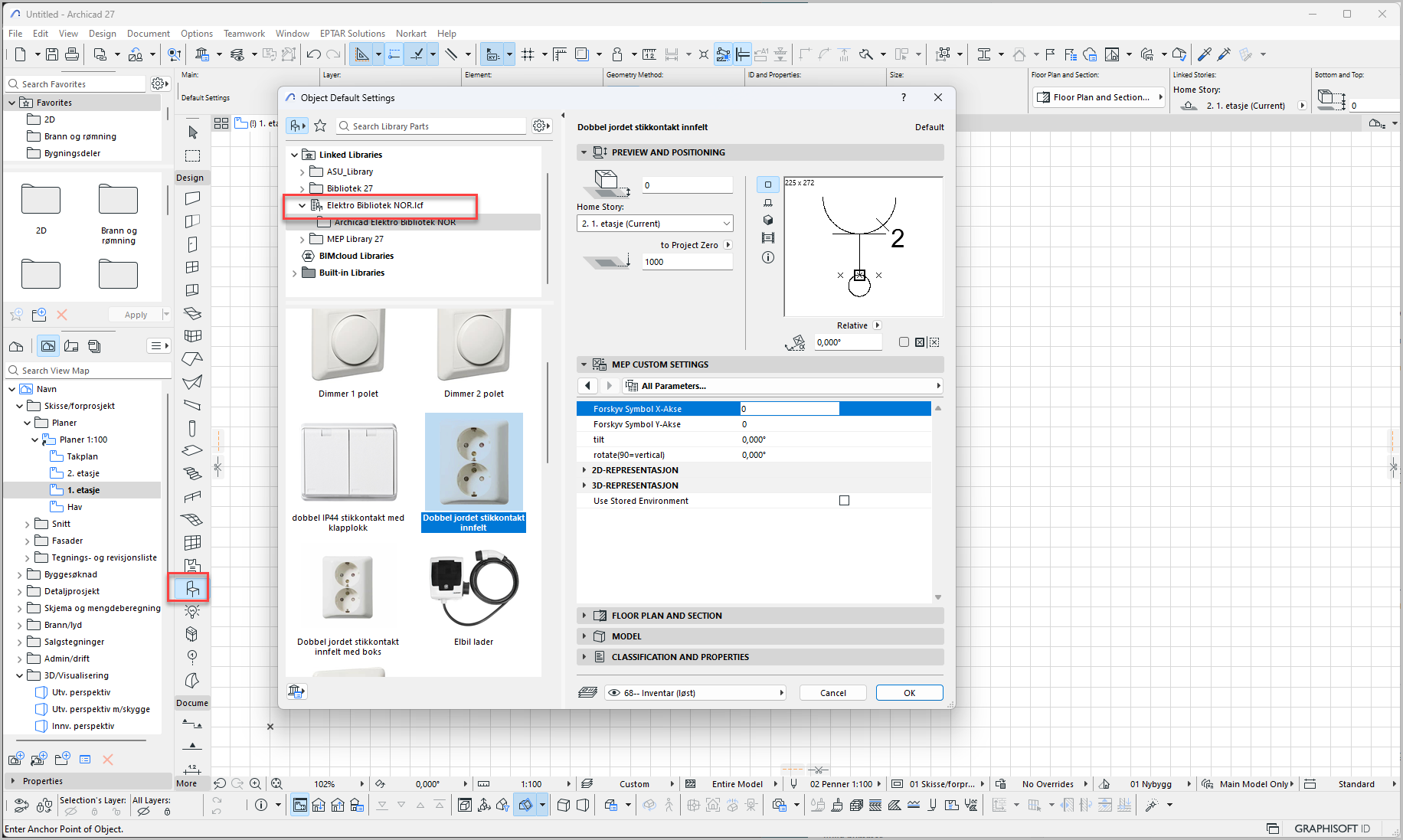1403x840 pixels.
Task: Open Library Manager icon at dialog bottom
Action: [296, 691]
